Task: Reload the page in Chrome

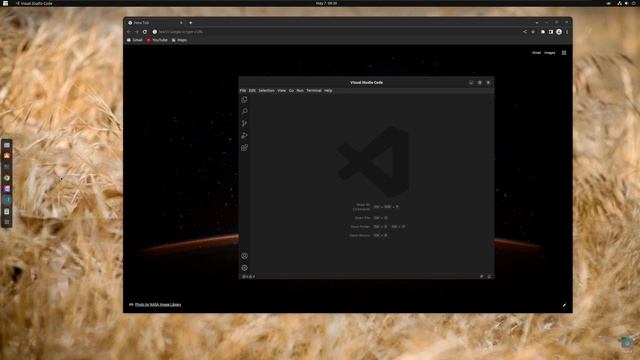Action: (145, 32)
